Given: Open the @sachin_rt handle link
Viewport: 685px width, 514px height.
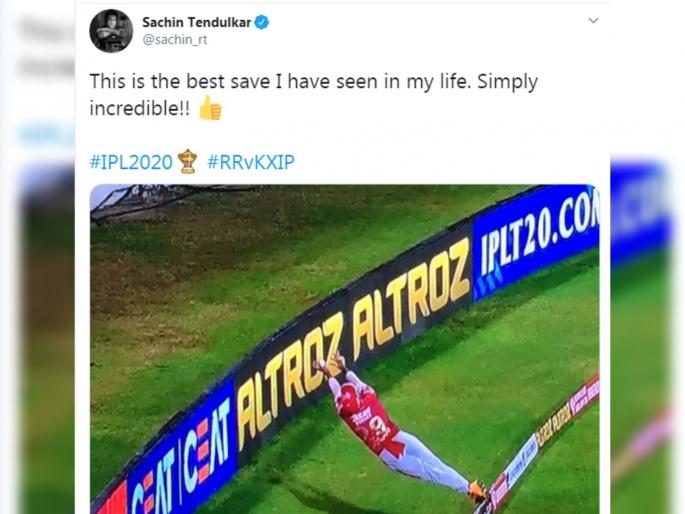Looking at the screenshot, I should [175, 40].
